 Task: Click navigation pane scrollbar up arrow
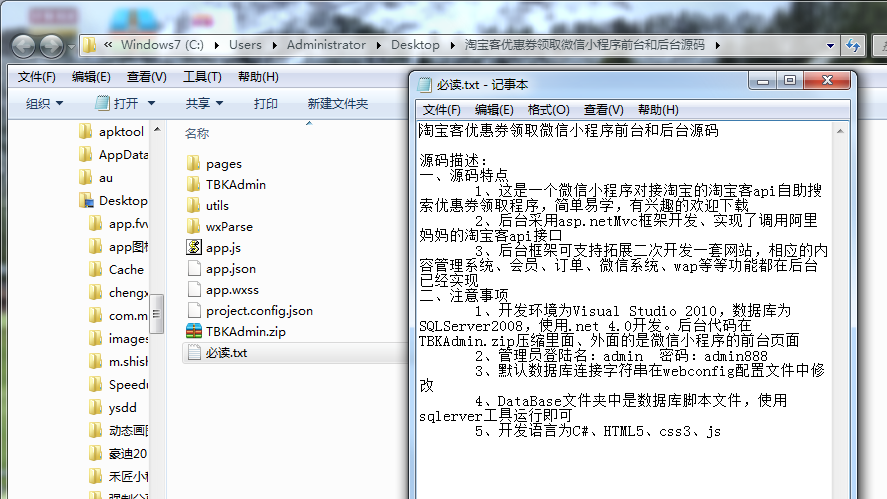pos(157,130)
